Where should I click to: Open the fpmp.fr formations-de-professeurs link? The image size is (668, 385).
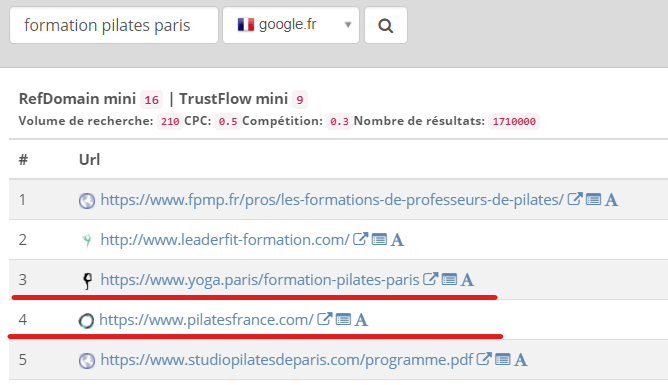click(x=332, y=199)
